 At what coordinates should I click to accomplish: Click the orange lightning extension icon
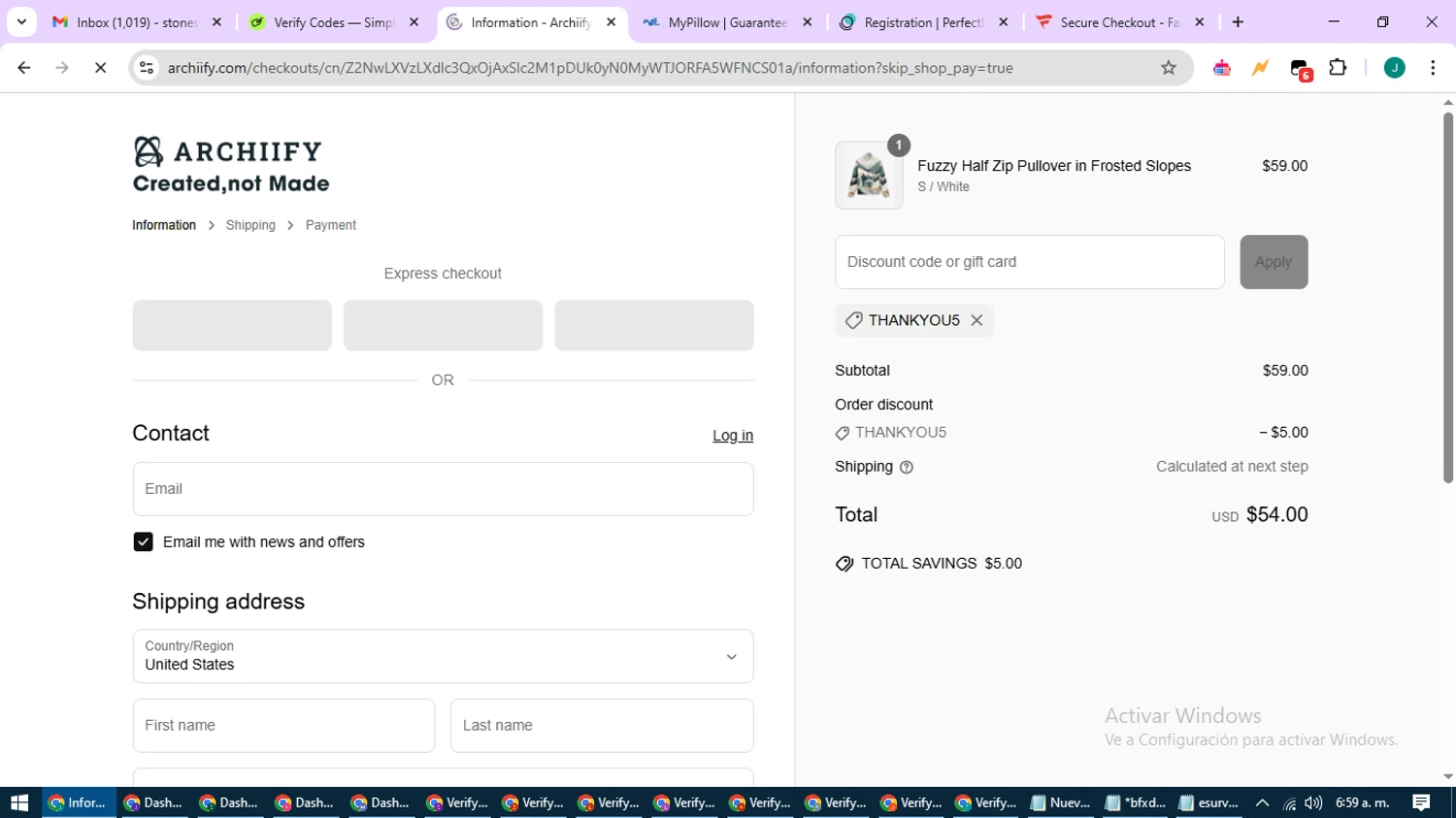(x=1260, y=68)
